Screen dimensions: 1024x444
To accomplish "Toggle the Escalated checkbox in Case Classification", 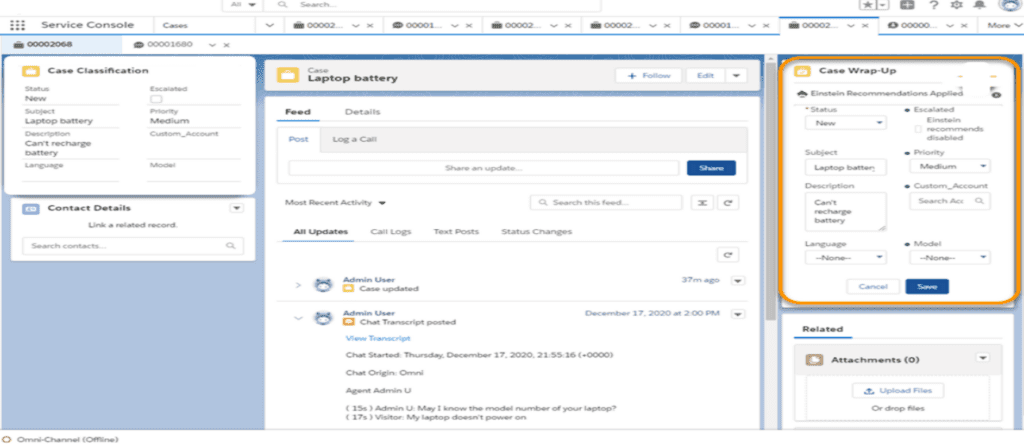I will pyautogui.click(x=155, y=100).
